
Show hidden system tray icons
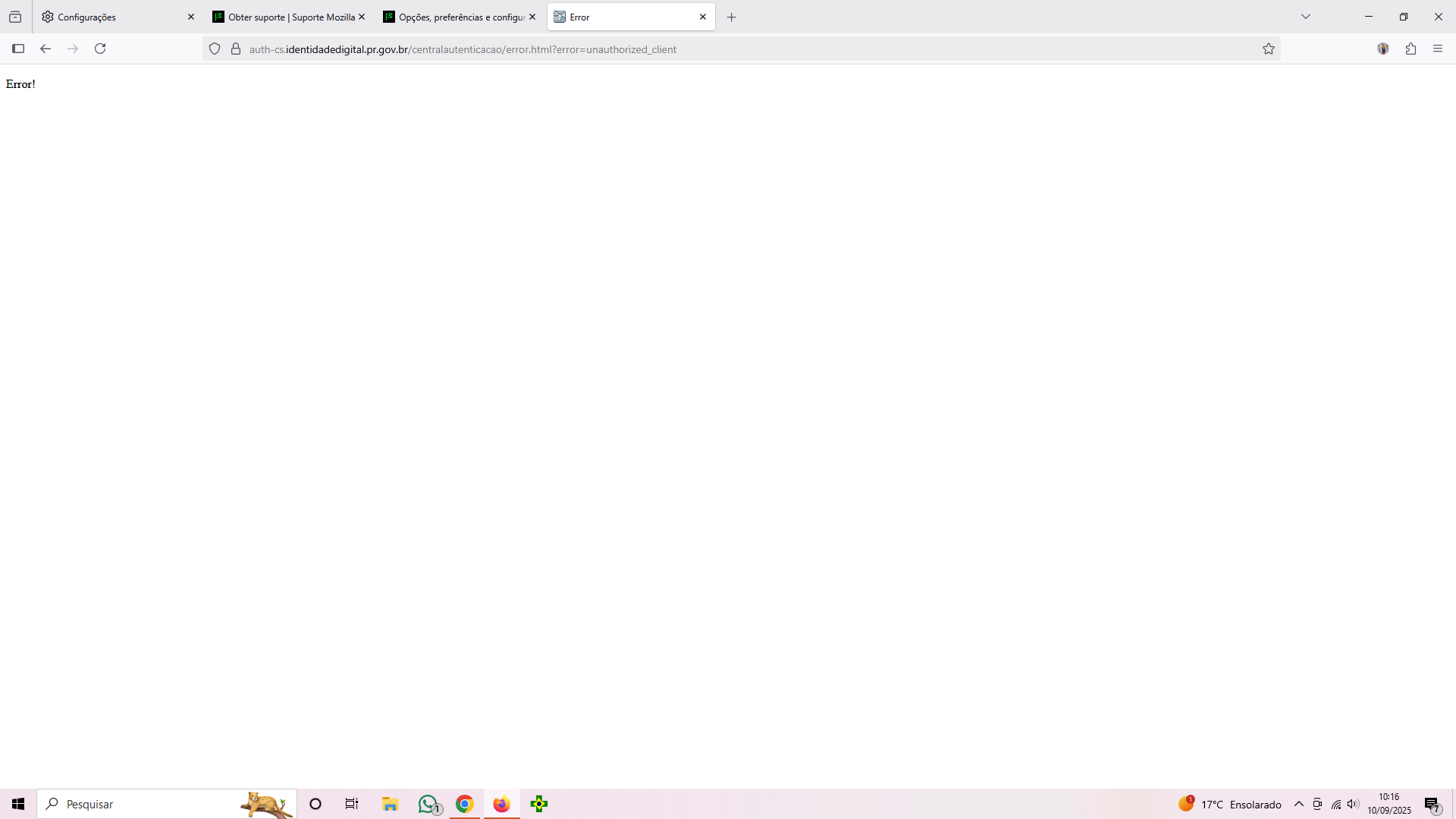pyautogui.click(x=1299, y=804)
